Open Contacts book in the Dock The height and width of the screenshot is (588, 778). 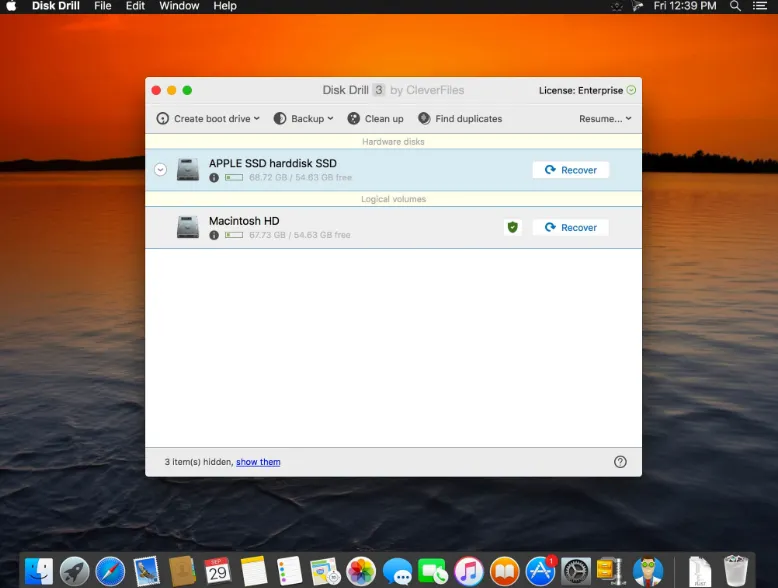pos(182,571)
